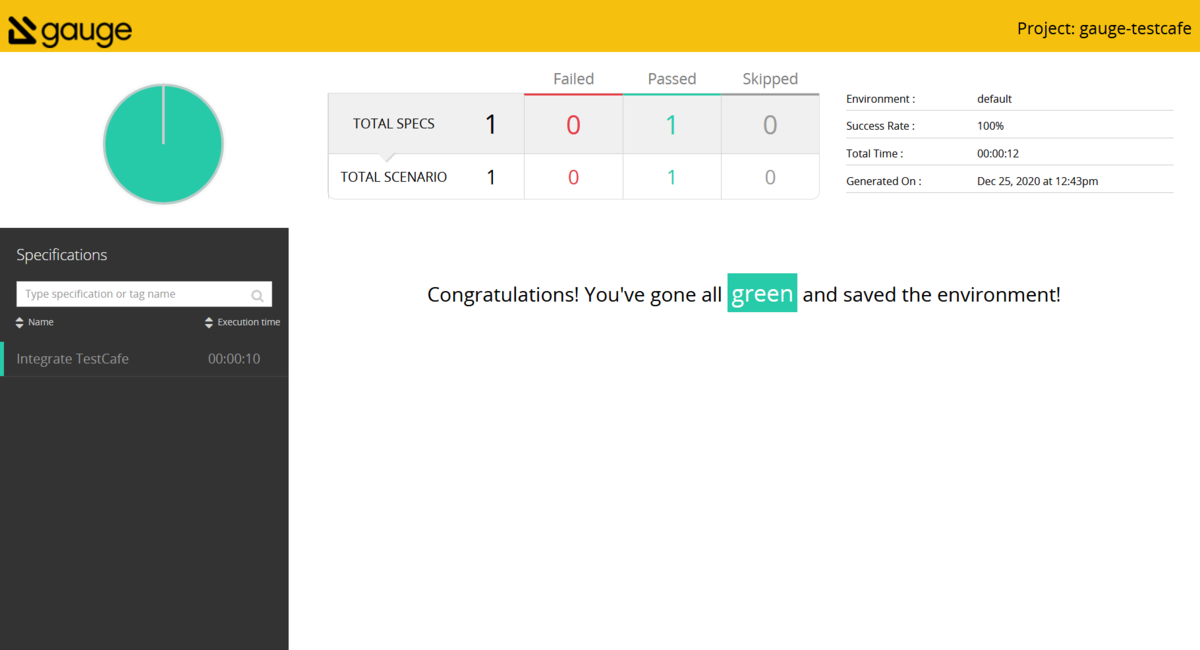Click the Name column label
Viewport: 1200px width, 650px height.
pos(41,322)
